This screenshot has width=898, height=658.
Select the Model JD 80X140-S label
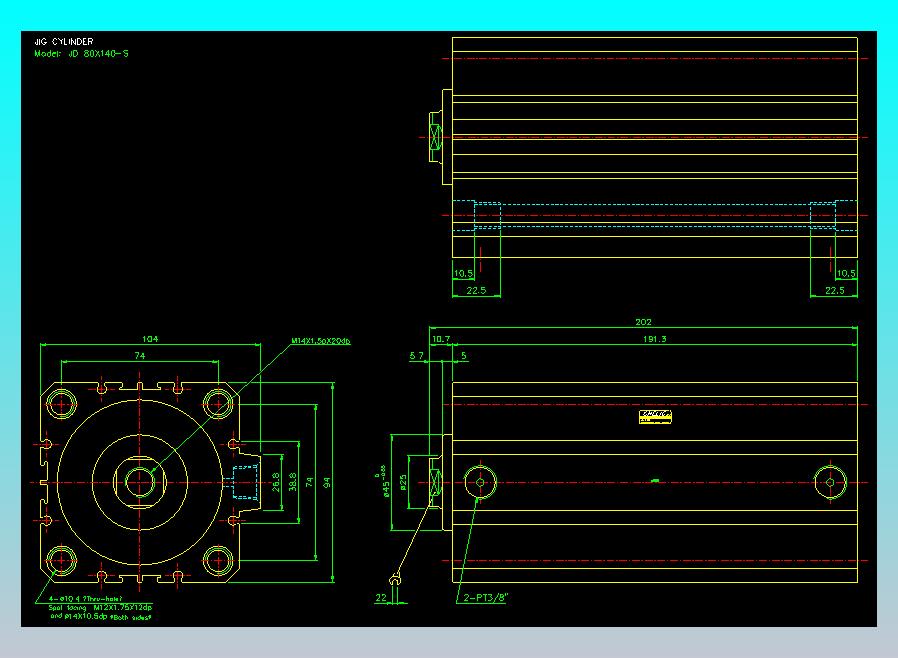click(x=81, y=54)
